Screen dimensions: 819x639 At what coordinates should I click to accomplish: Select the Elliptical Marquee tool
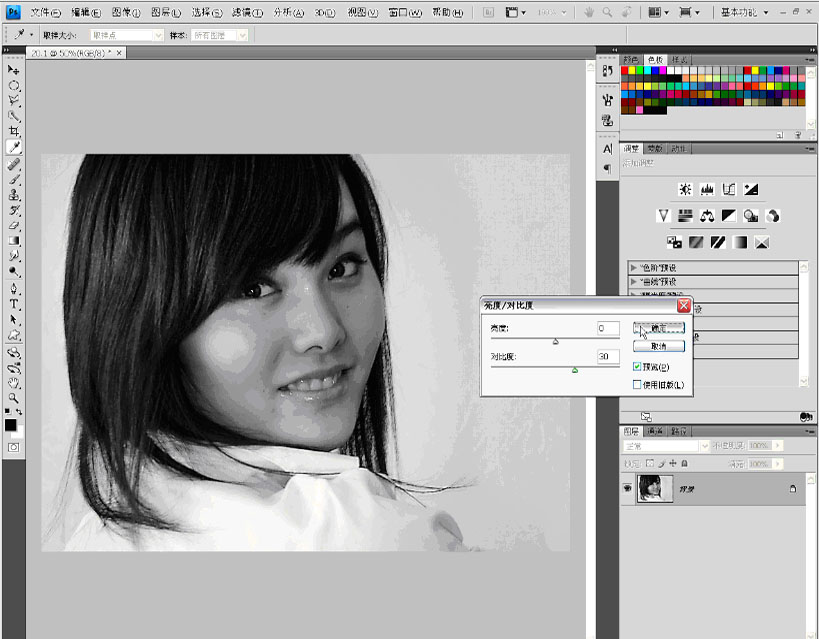14,85
